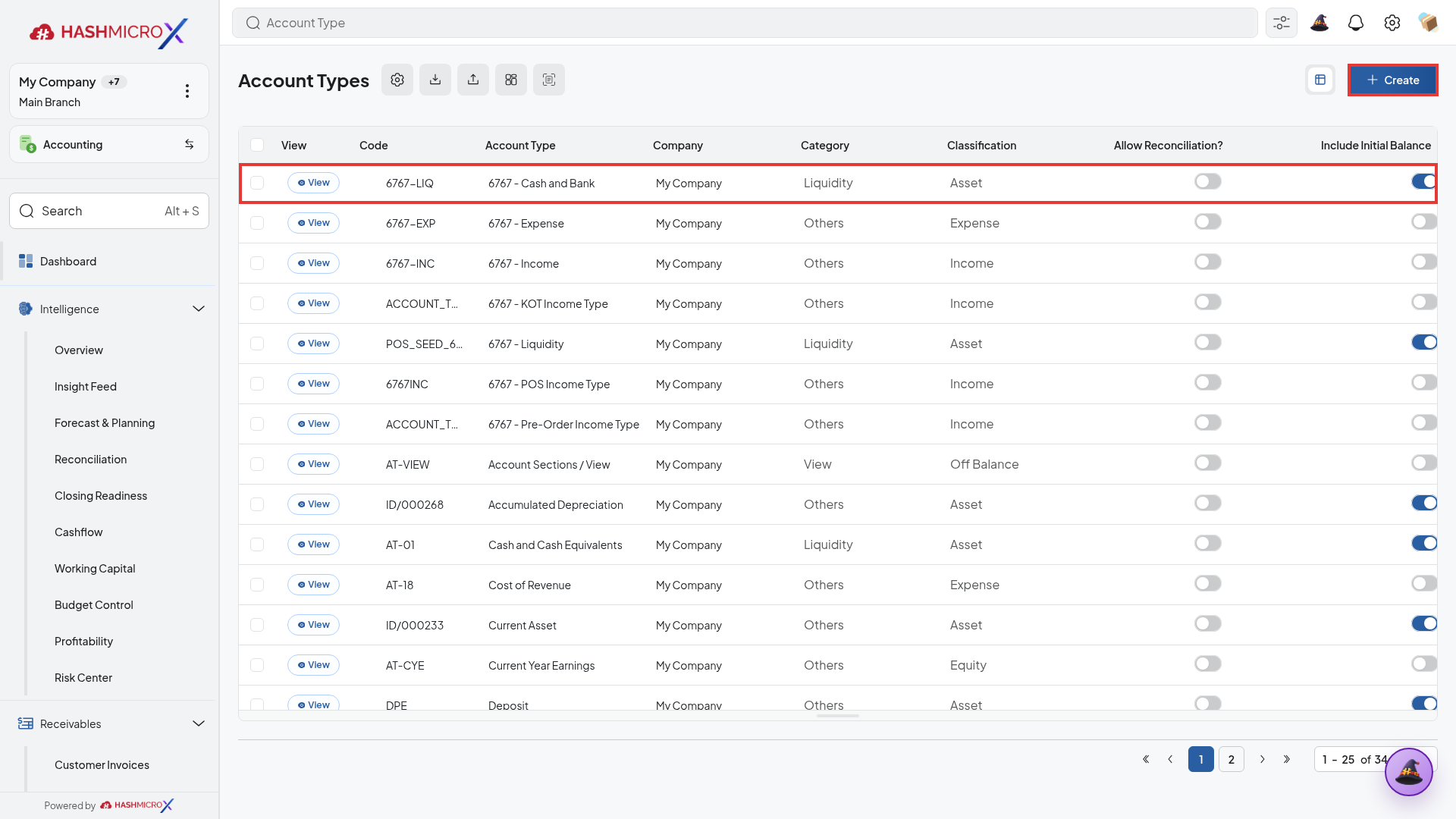Toggle Allow Reconciliation for Current Asset

coord(1208,624)
